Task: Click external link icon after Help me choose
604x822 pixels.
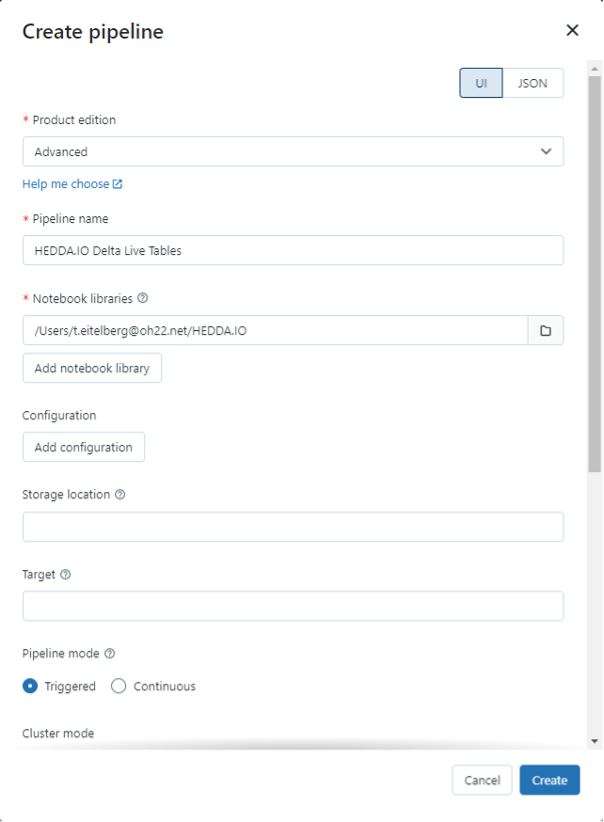Action: pos(118,184)
